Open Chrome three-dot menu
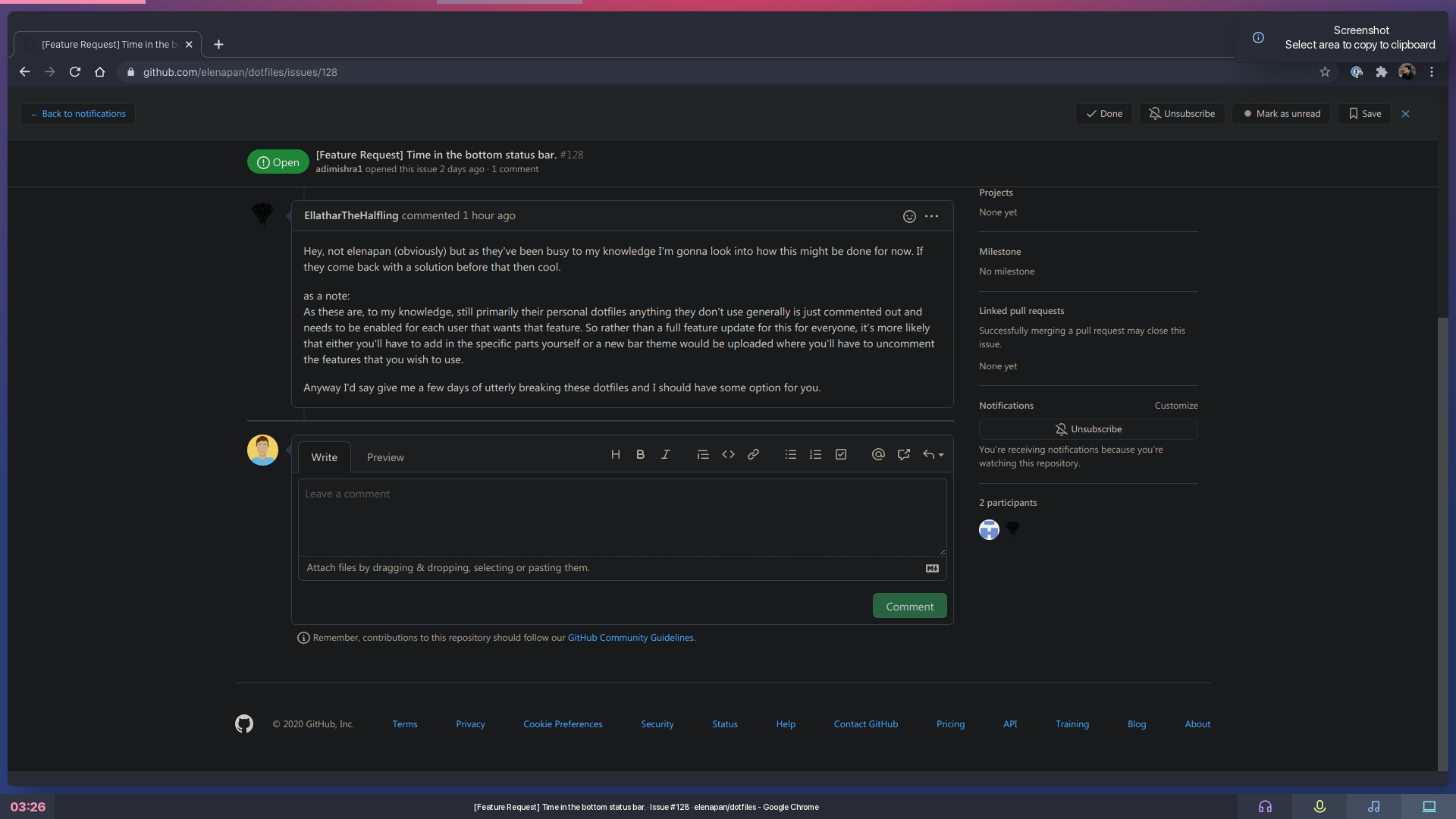This screenshot has height=819, width=1456. pos(1432,72)
